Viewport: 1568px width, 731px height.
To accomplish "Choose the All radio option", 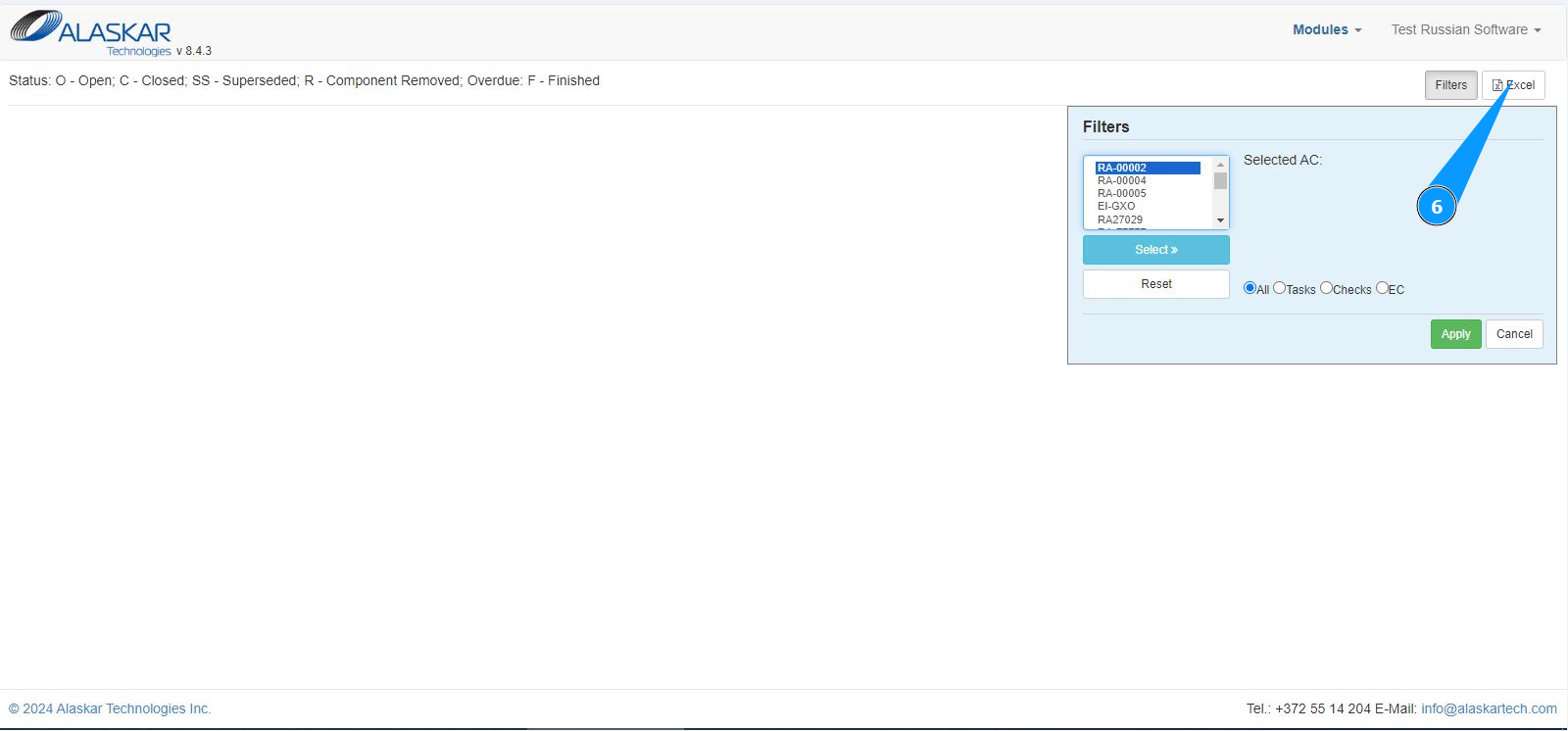I will pos(1249,288).
